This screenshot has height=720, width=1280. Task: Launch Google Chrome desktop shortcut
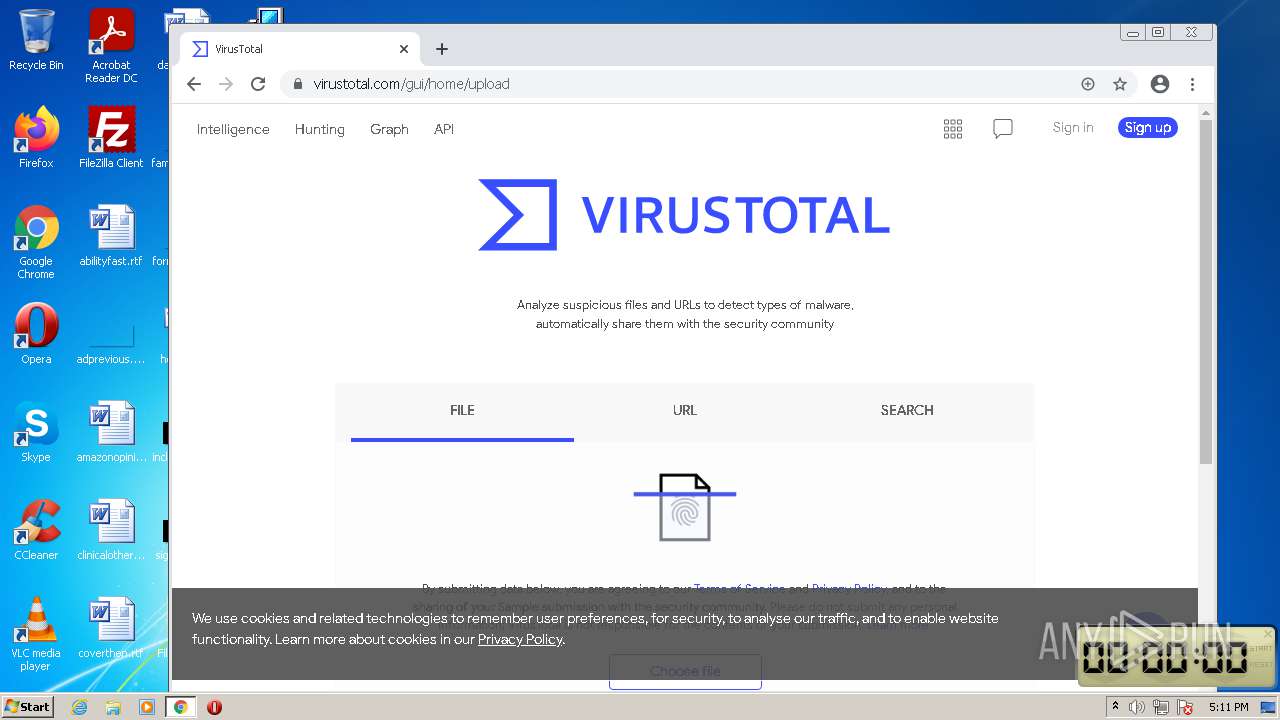click(36, 242)
